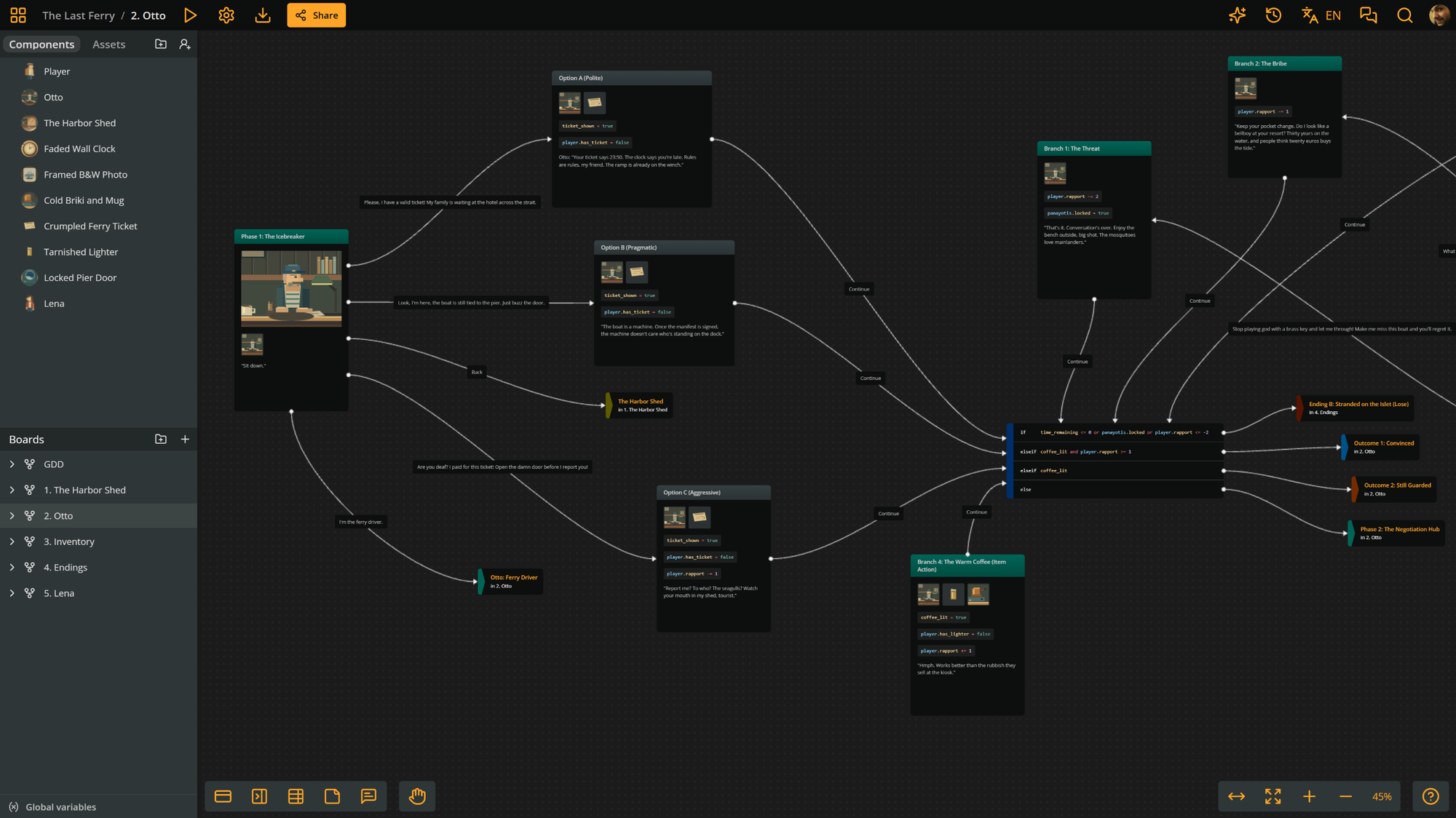The width and height of the screenshot is (1456, 818).
Task: Switch to the Components tab
Action: pos(41,44)
